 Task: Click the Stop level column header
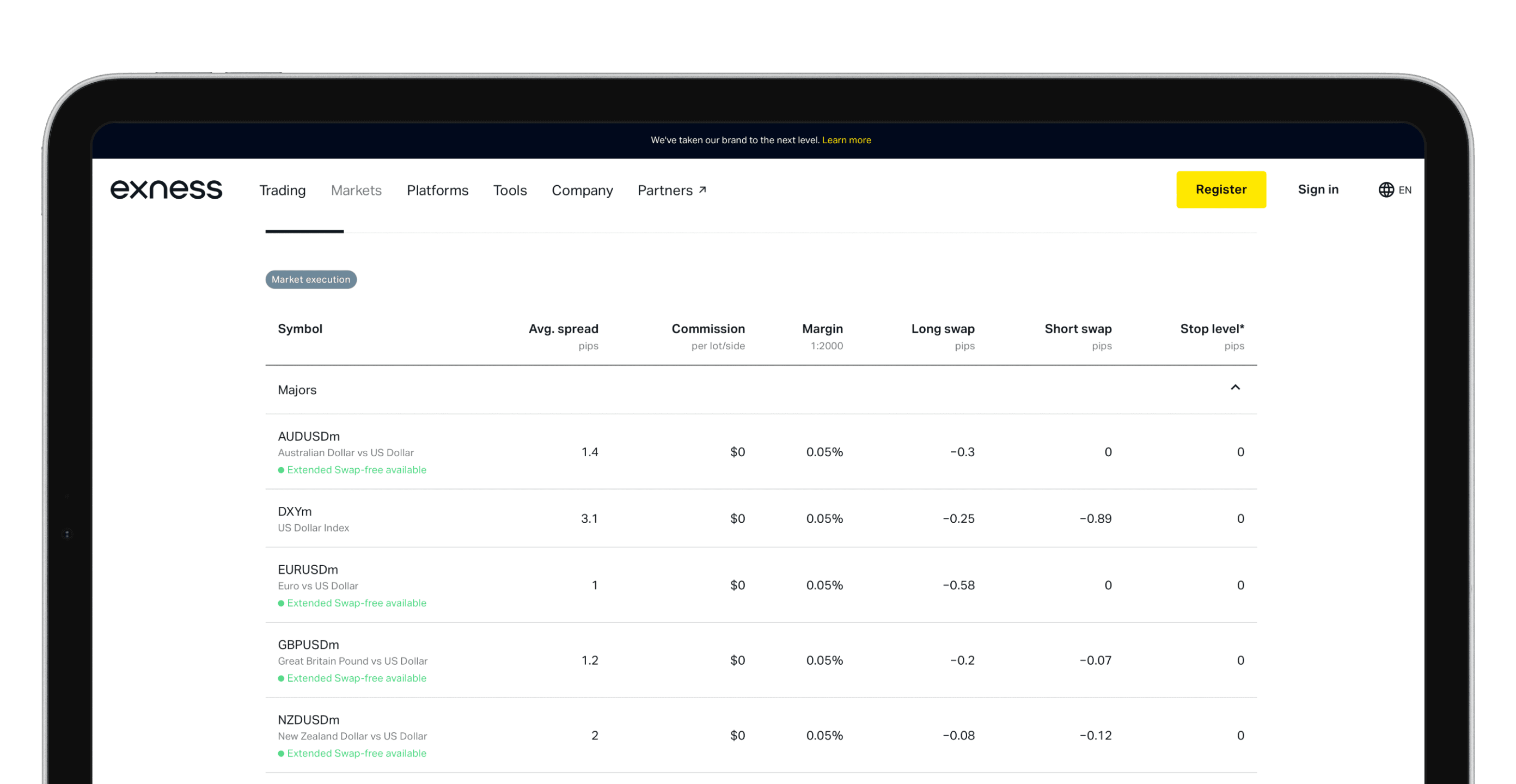pos(1211,329)
